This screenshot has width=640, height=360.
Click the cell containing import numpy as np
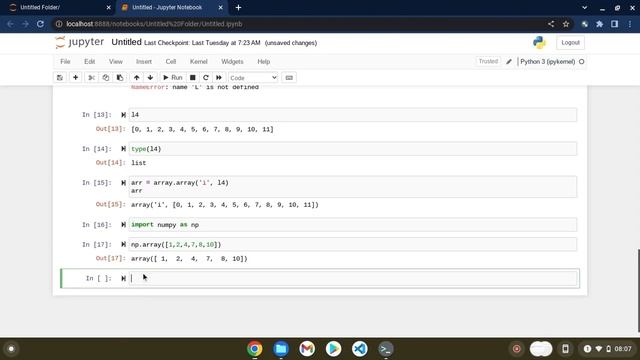[353, 225]
